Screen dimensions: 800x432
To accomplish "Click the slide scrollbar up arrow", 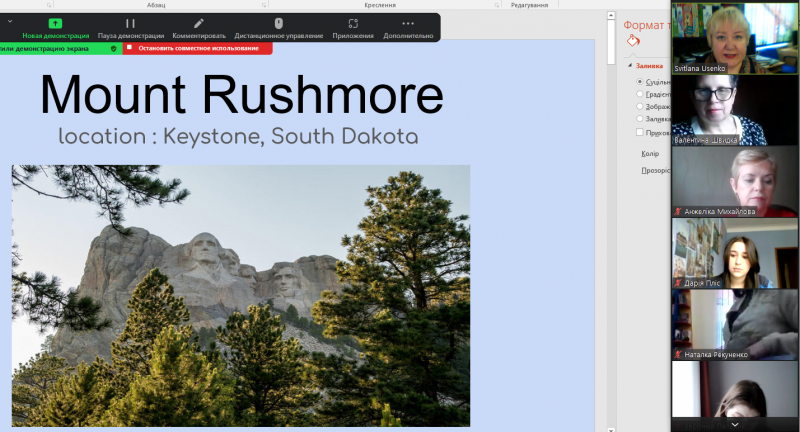I will pyautogui.click(x=611, y=15).
